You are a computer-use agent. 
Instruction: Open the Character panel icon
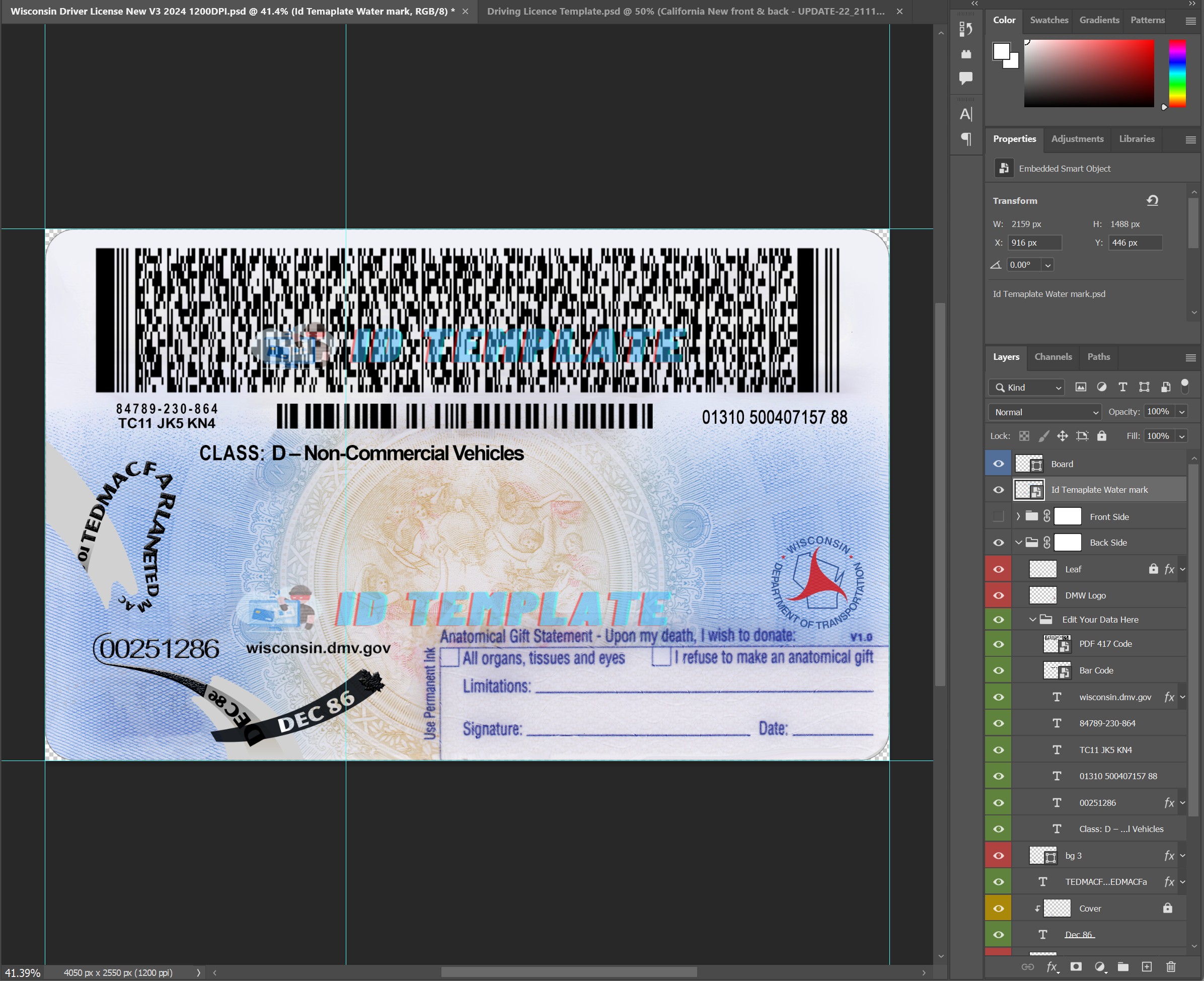tap(965, 114)
